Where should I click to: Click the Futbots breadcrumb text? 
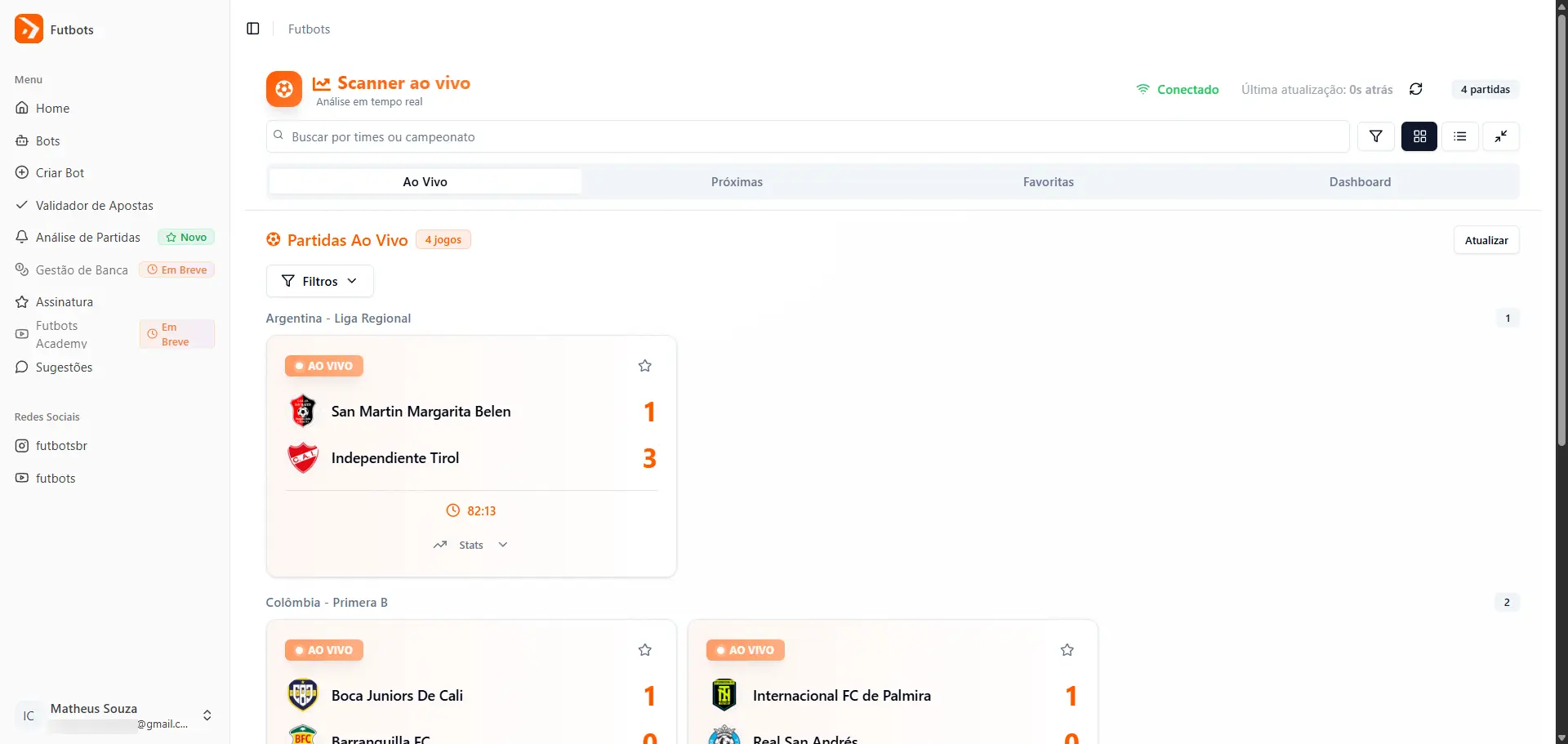310,29
